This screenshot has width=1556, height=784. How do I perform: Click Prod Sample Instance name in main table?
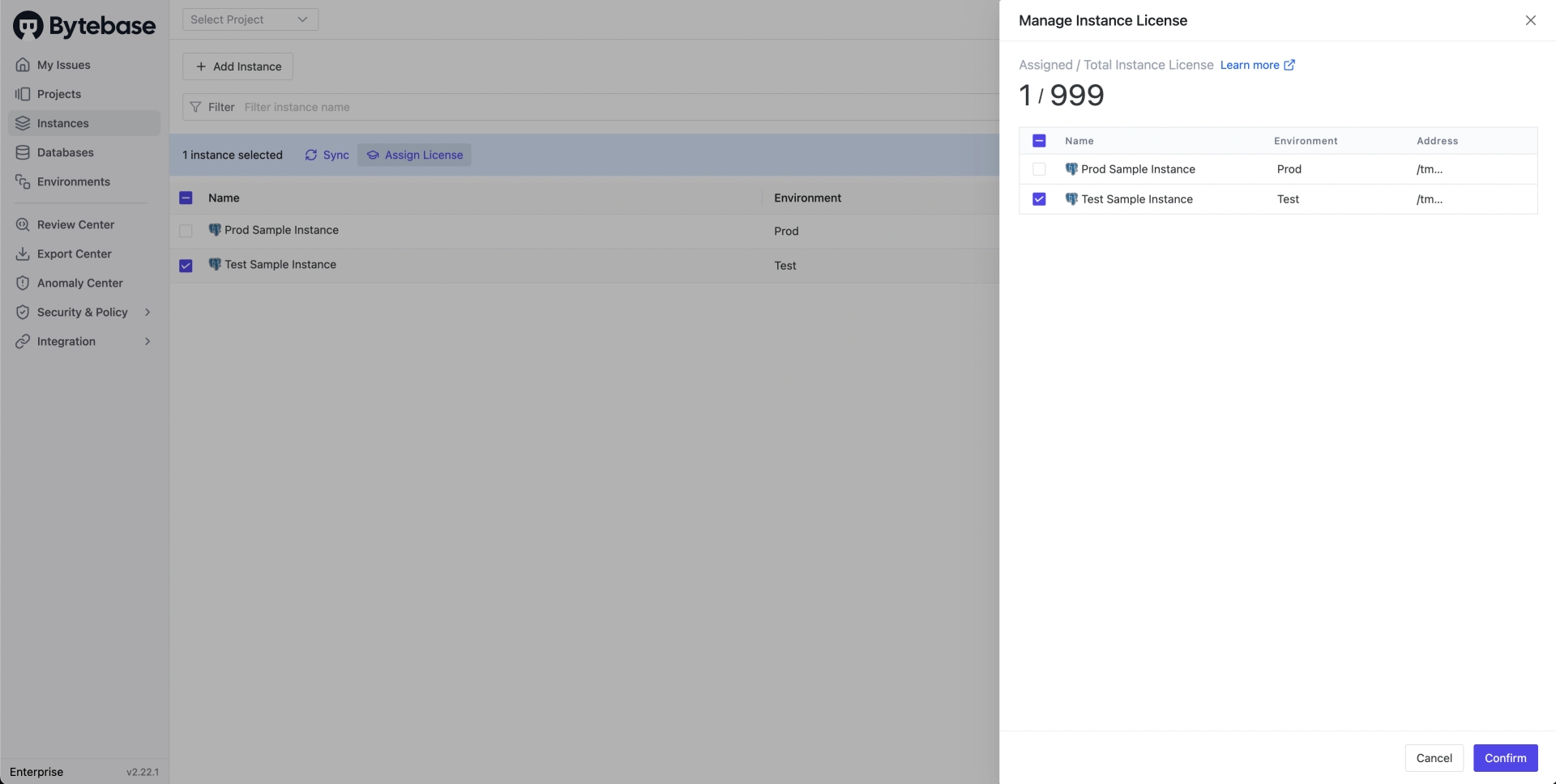281,230
